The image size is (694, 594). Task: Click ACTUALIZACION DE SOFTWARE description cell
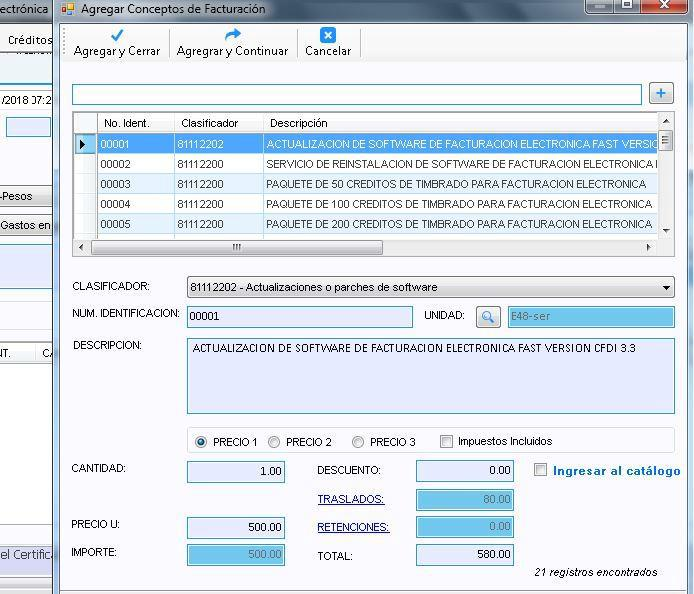[x=460, y=144]
